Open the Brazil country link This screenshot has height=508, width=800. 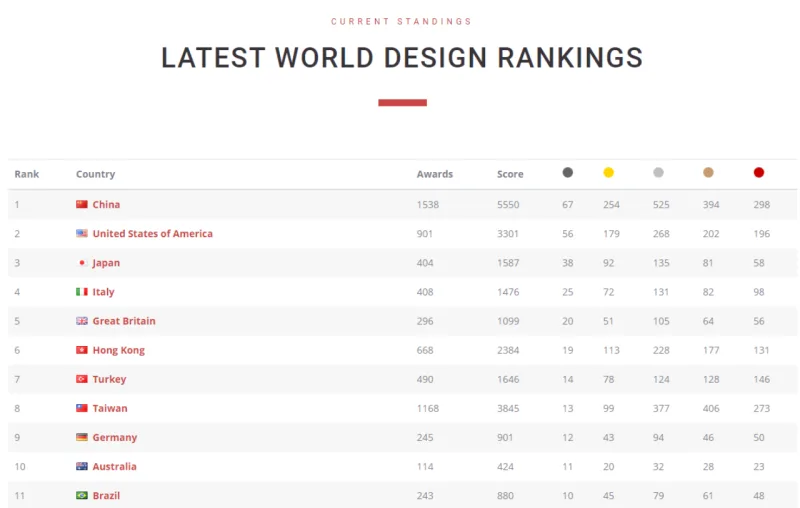(106, 495)
